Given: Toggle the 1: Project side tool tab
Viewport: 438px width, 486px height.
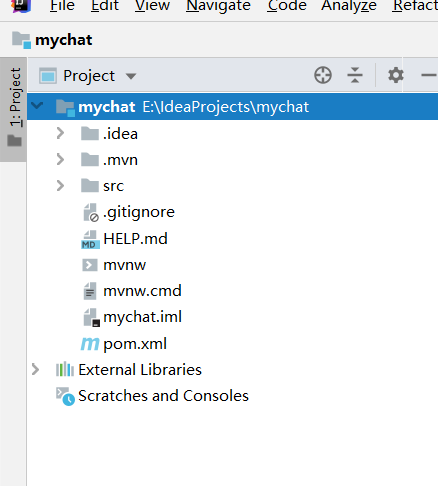Looking at the screenshot, I should [14, 109].
